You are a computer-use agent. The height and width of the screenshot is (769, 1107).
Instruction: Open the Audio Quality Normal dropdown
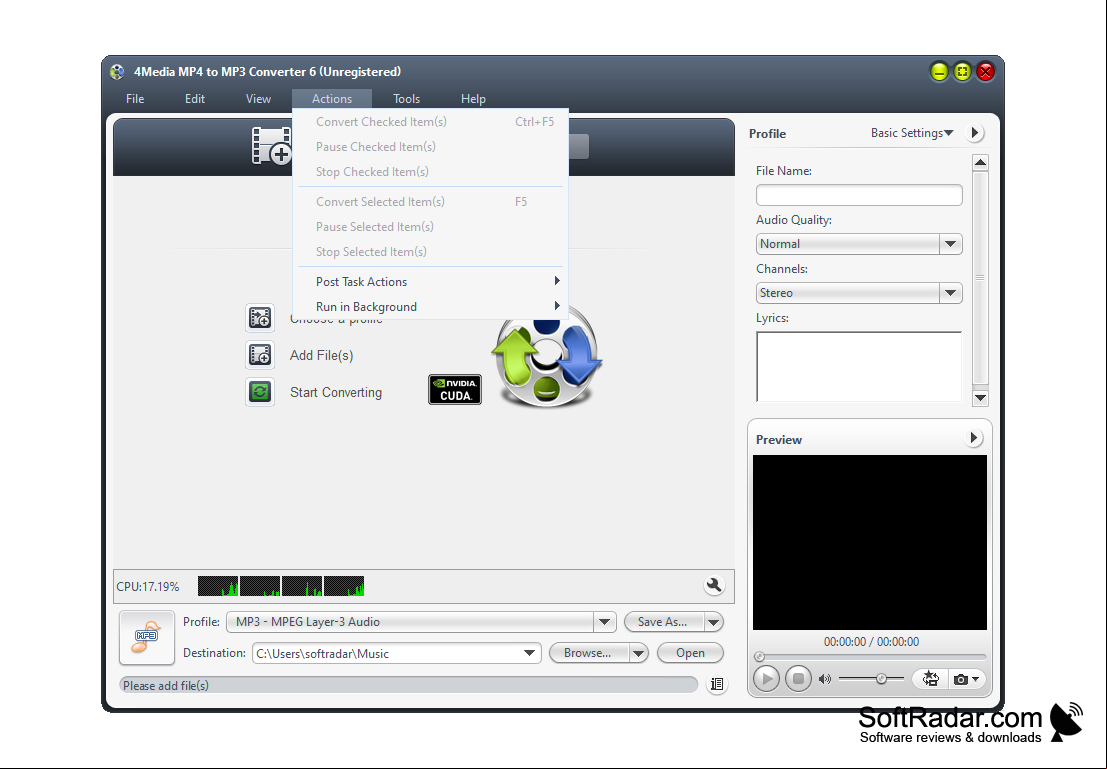coord(950,244)
